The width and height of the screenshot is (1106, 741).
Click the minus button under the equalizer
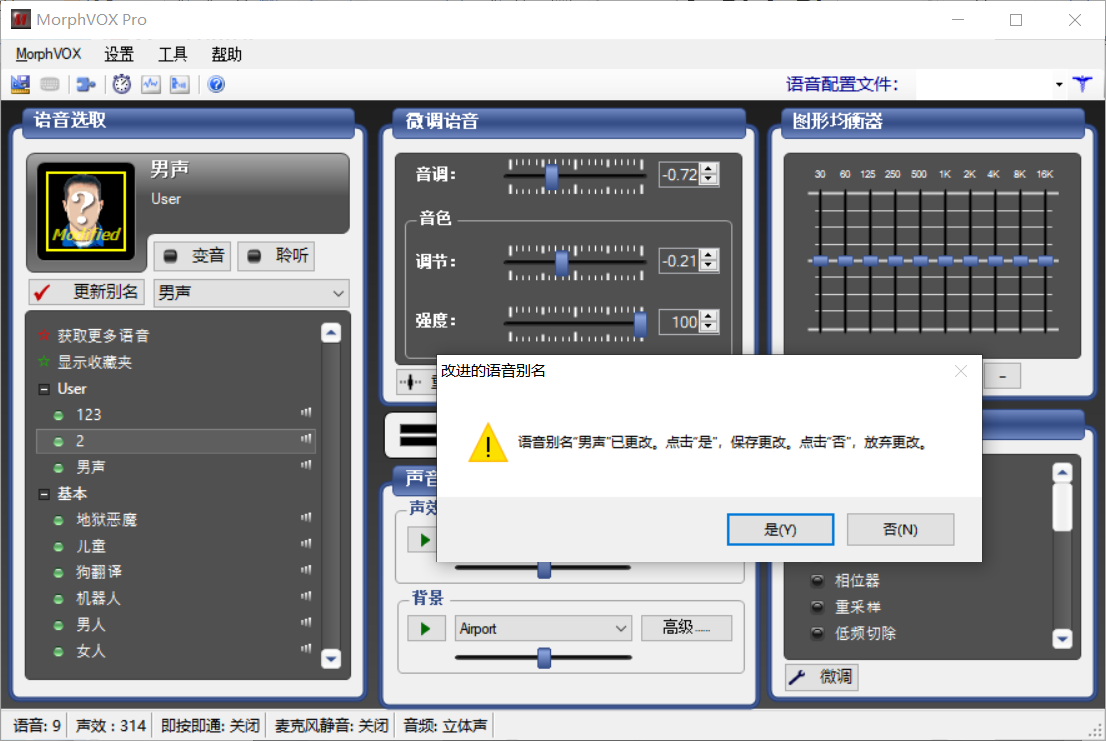coord(1002,376)
